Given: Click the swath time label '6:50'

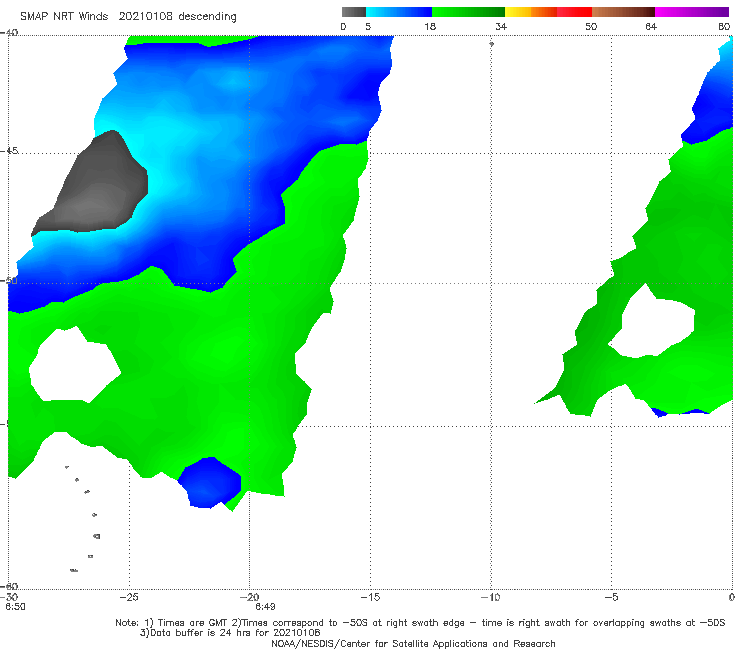Looking at the screenshot, I should (x=15, y=607).
